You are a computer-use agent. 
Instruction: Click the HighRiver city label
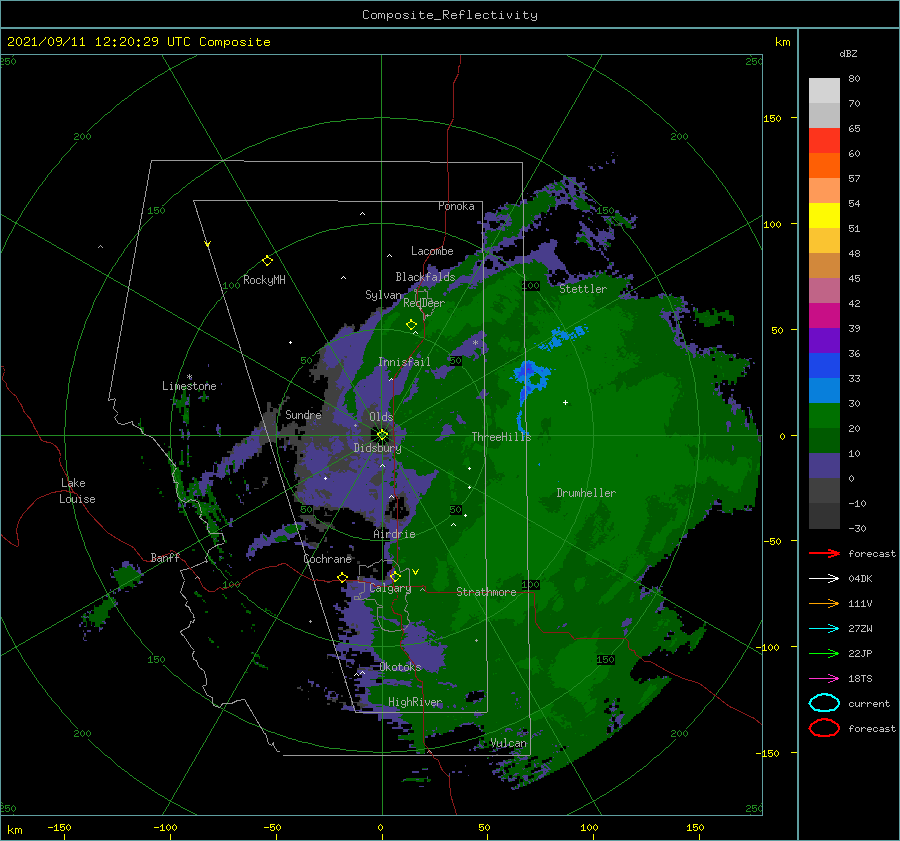(x=415, y=702)
